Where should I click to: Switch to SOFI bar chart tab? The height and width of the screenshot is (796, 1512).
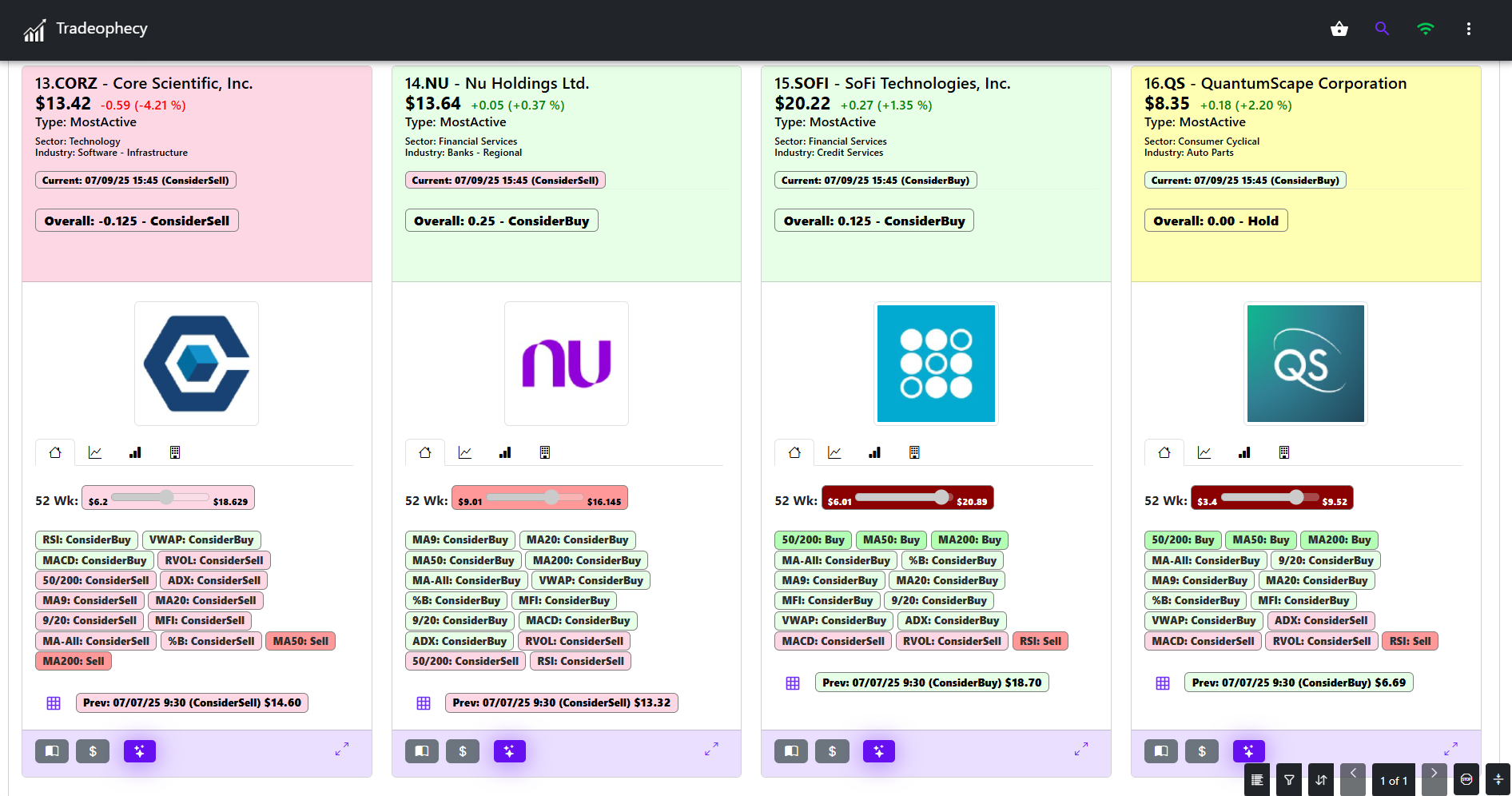click(x=874, y=452)
